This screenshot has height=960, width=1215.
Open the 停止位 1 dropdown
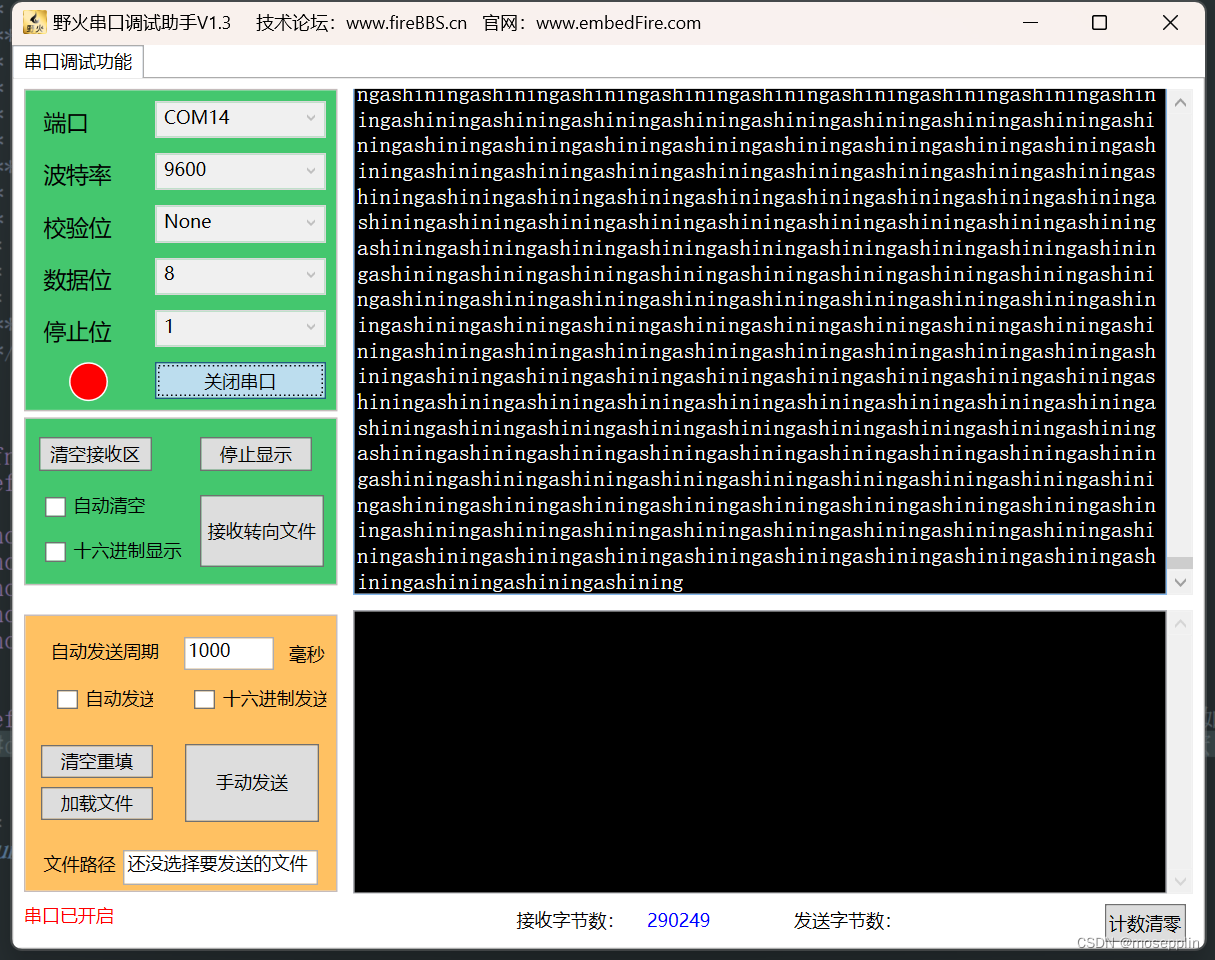click(x=240, y=327)
